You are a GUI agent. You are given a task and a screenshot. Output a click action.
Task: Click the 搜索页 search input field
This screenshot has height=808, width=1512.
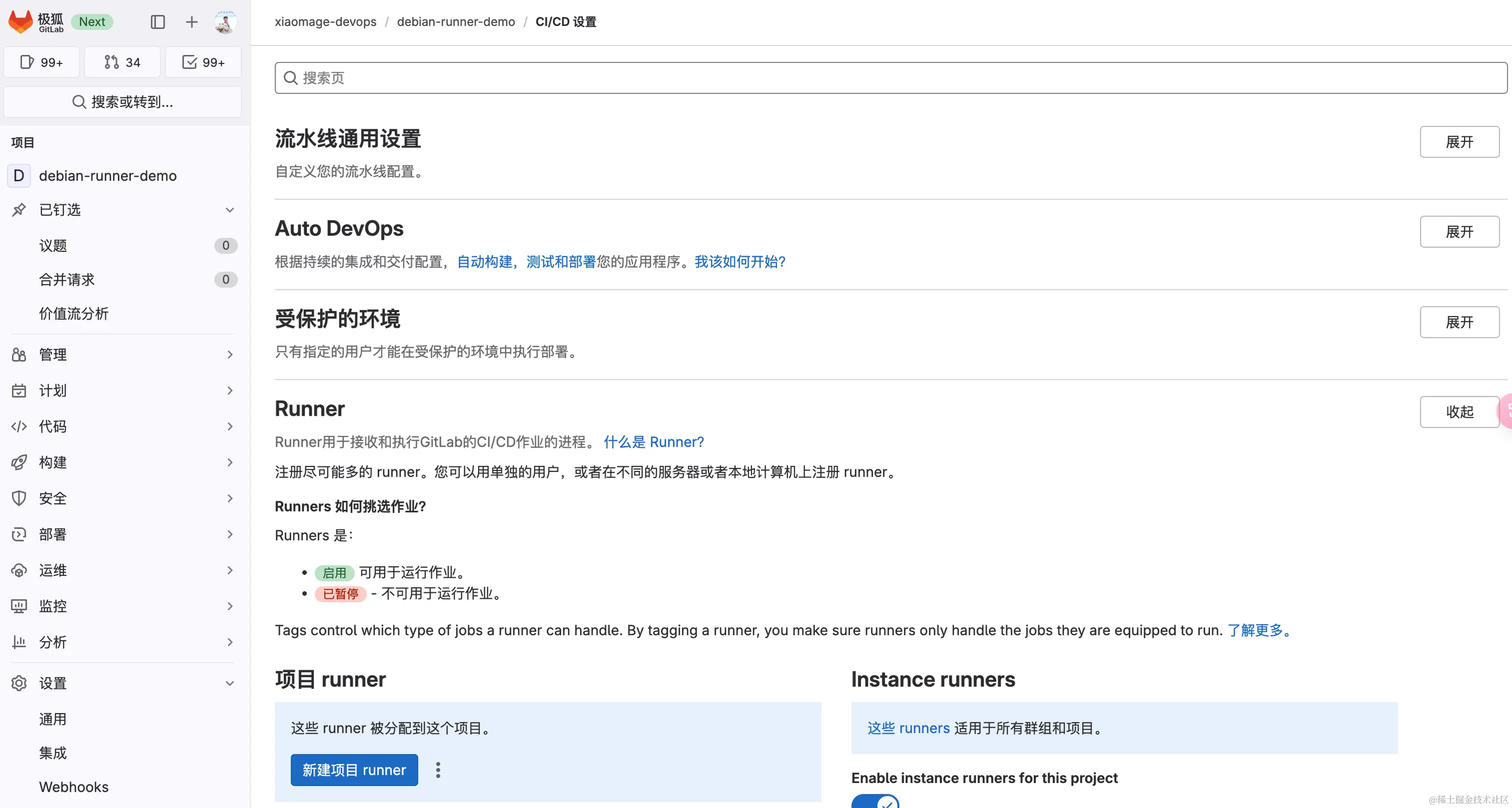tap(890, 78)
